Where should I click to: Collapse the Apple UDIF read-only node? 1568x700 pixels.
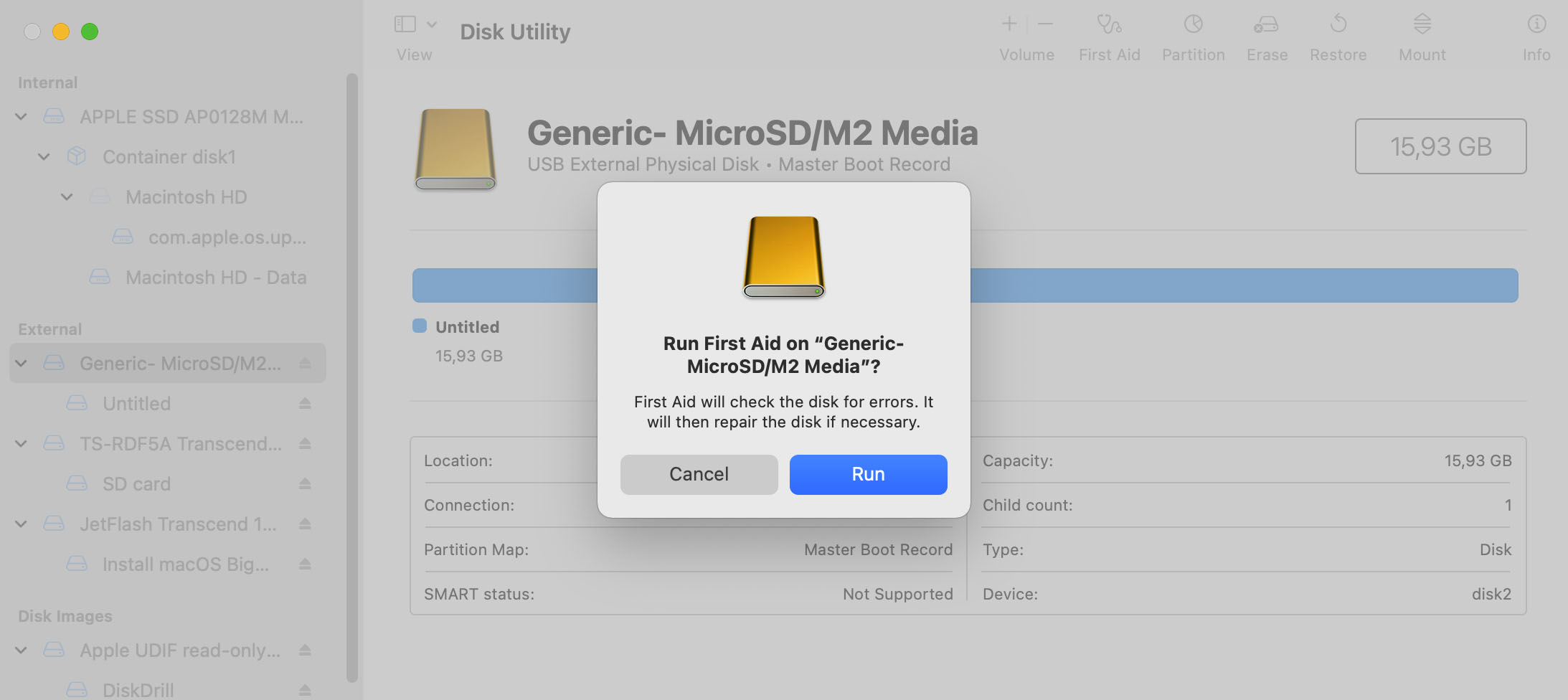22,650
